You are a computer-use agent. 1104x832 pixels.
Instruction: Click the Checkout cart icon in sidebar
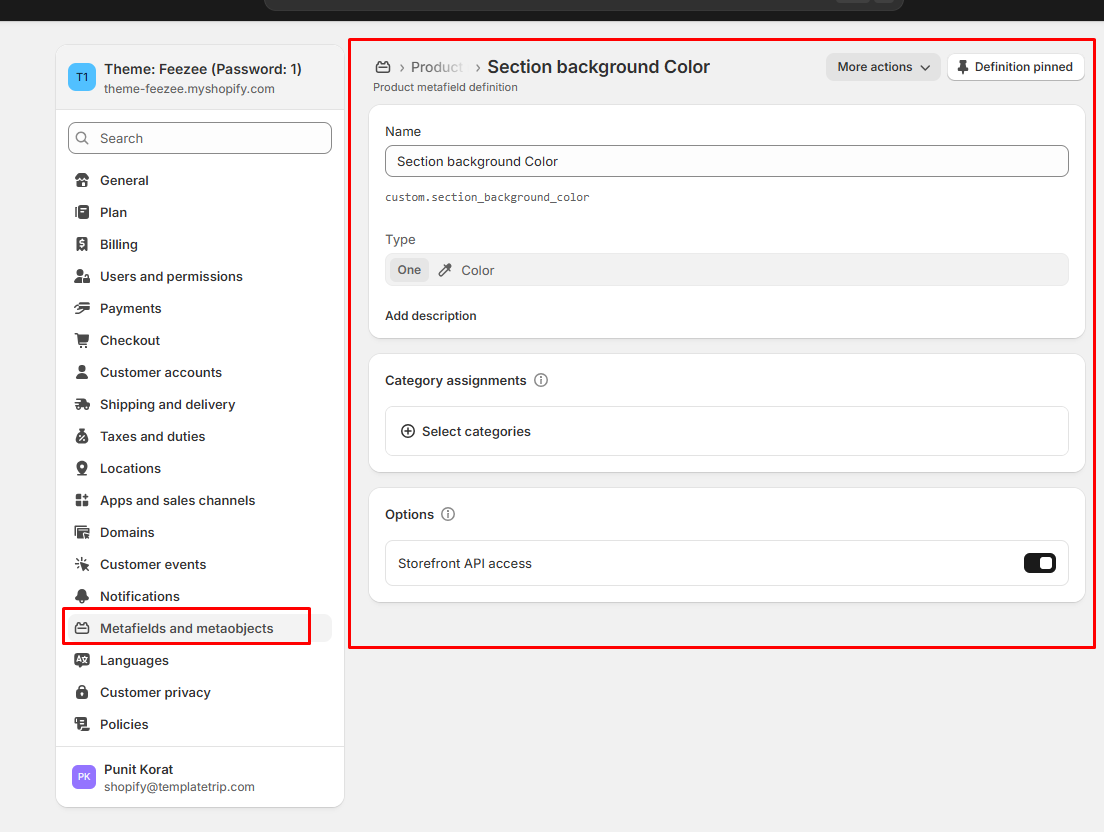coord(82,340)
